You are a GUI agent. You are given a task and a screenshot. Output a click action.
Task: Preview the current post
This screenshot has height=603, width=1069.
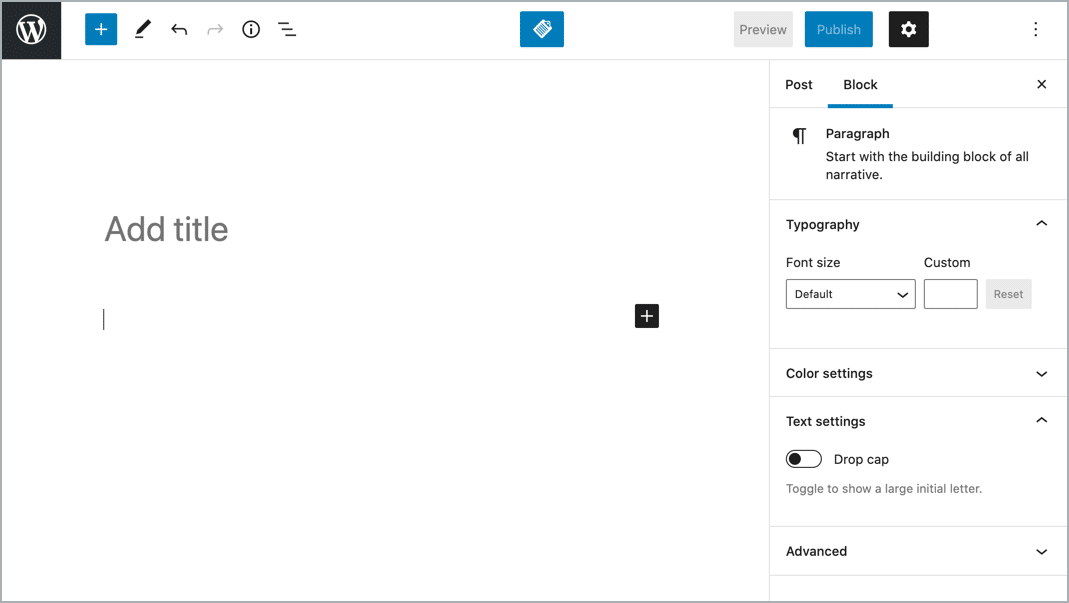[763, 29]
